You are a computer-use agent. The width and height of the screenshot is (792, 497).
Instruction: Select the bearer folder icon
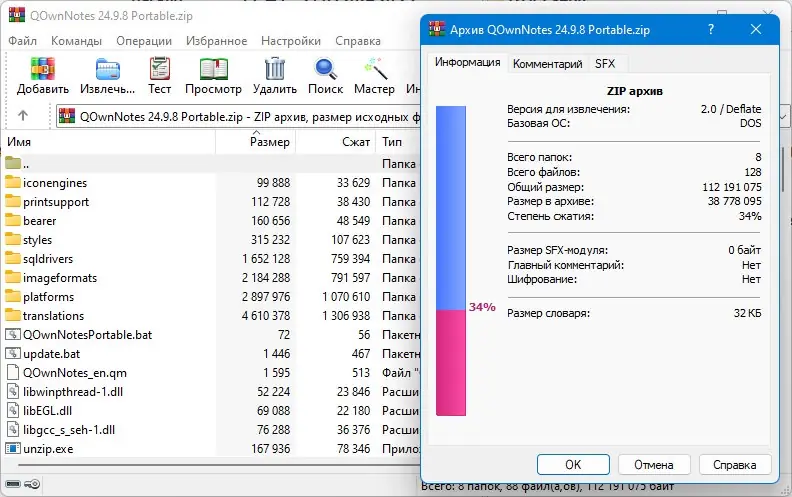(x=13, y=220)
